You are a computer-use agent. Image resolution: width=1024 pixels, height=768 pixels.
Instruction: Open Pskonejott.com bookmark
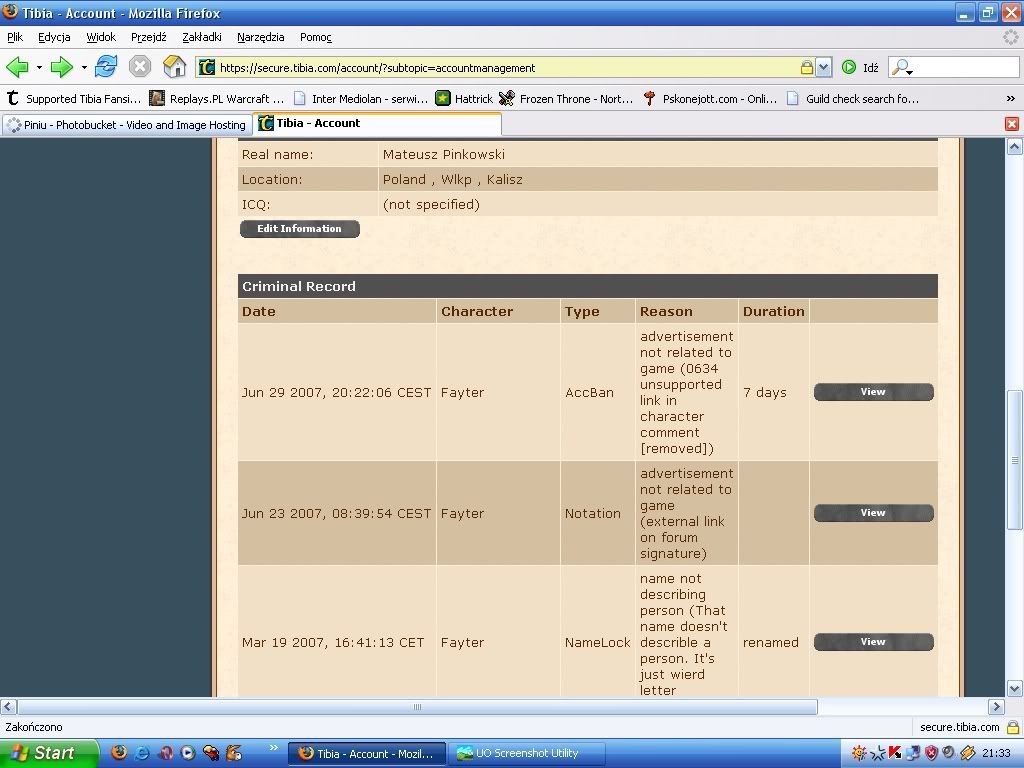point(711,99)
